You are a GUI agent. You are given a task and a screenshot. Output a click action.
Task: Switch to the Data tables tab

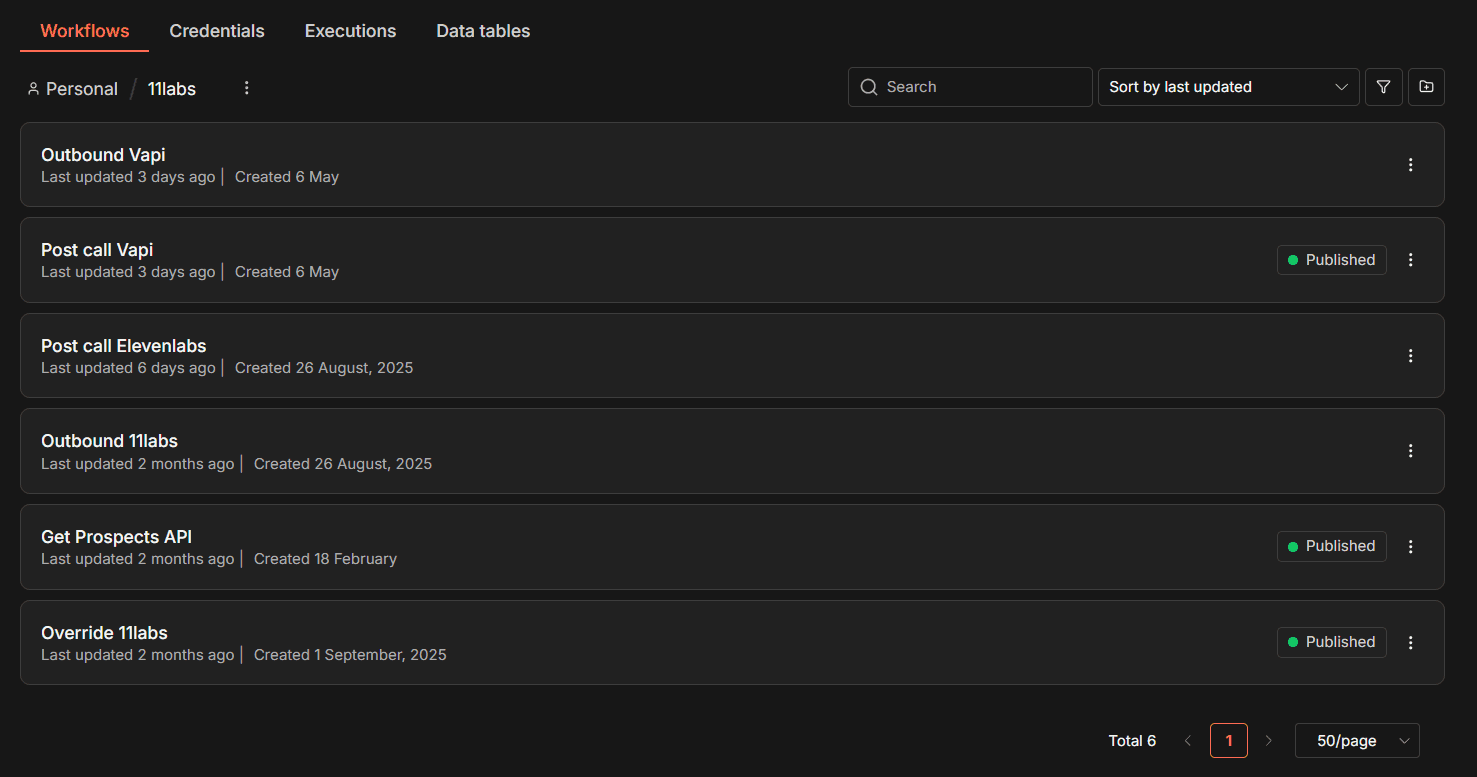tap(483, 31)
